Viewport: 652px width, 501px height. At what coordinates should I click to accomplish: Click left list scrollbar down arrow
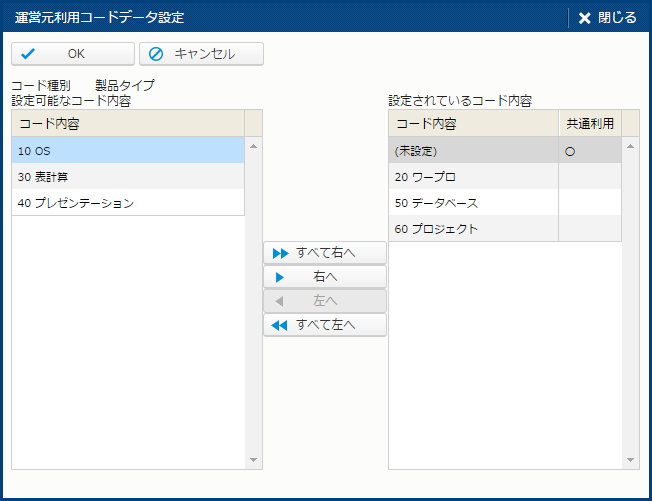coord(253,460)
